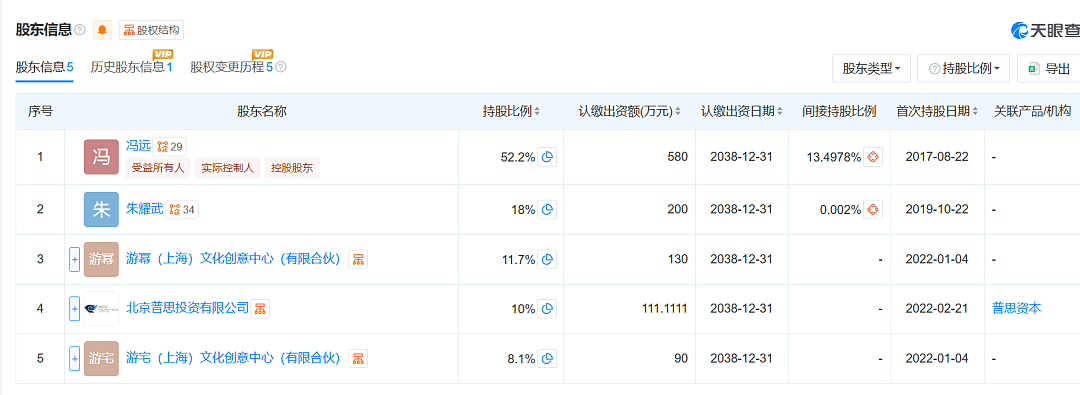Click the relation count badge 34 beside 朱耀武
Screen dimensions: 1080x395
[183, 210]
